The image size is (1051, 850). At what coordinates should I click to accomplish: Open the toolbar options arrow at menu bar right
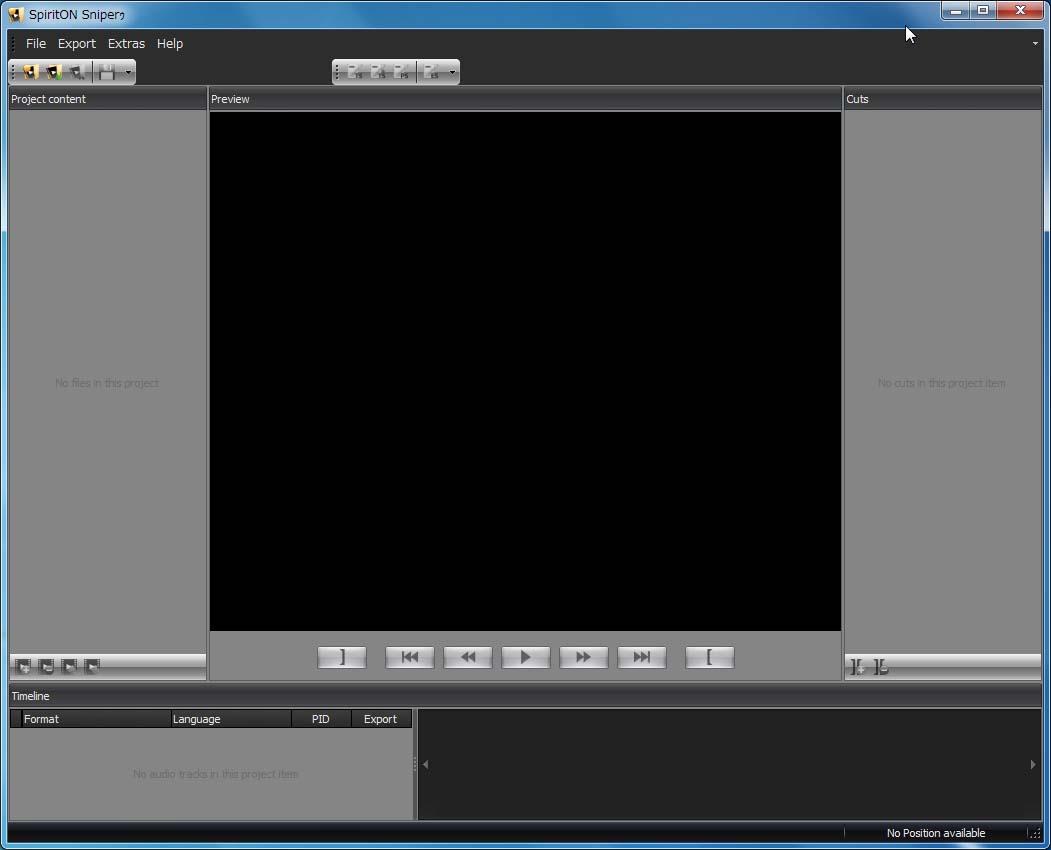click(1036, 44)
